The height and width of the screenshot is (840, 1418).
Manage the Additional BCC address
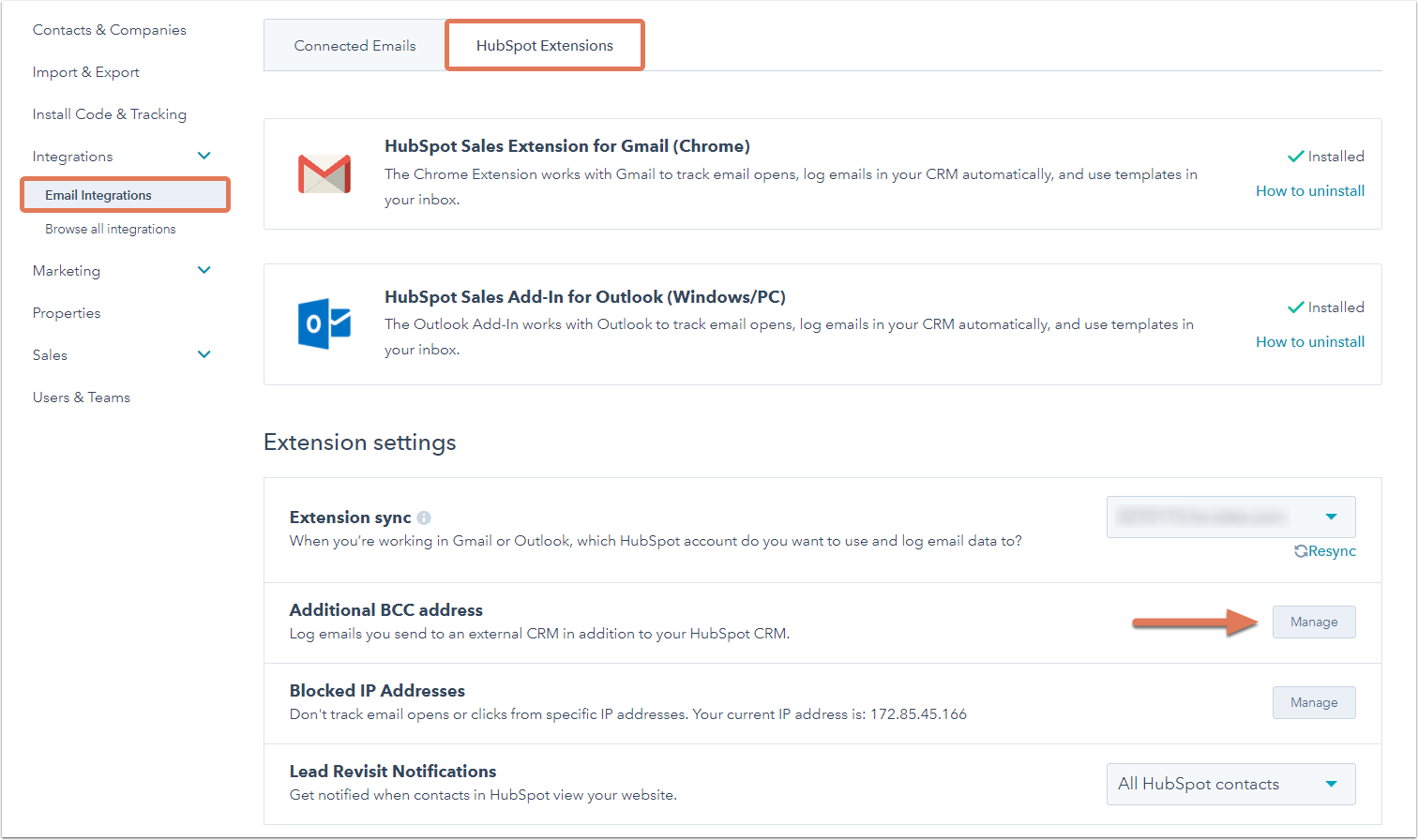[x=1313, y=622]
